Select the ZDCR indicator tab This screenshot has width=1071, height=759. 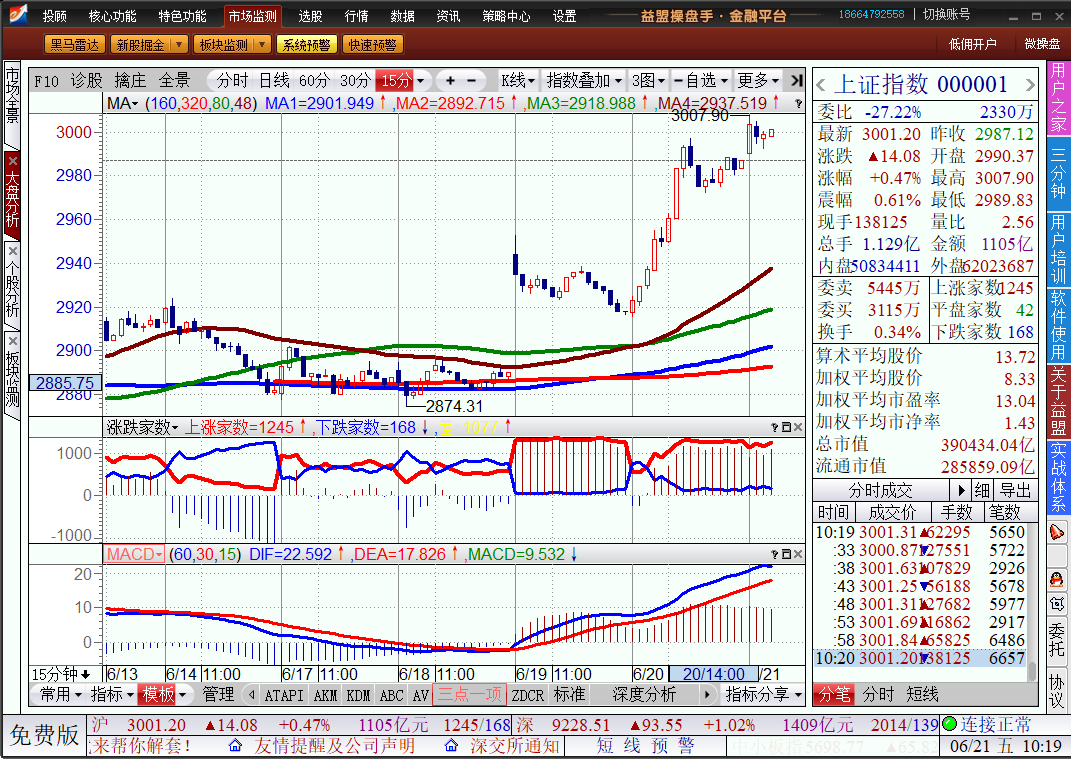pos(528,695)
